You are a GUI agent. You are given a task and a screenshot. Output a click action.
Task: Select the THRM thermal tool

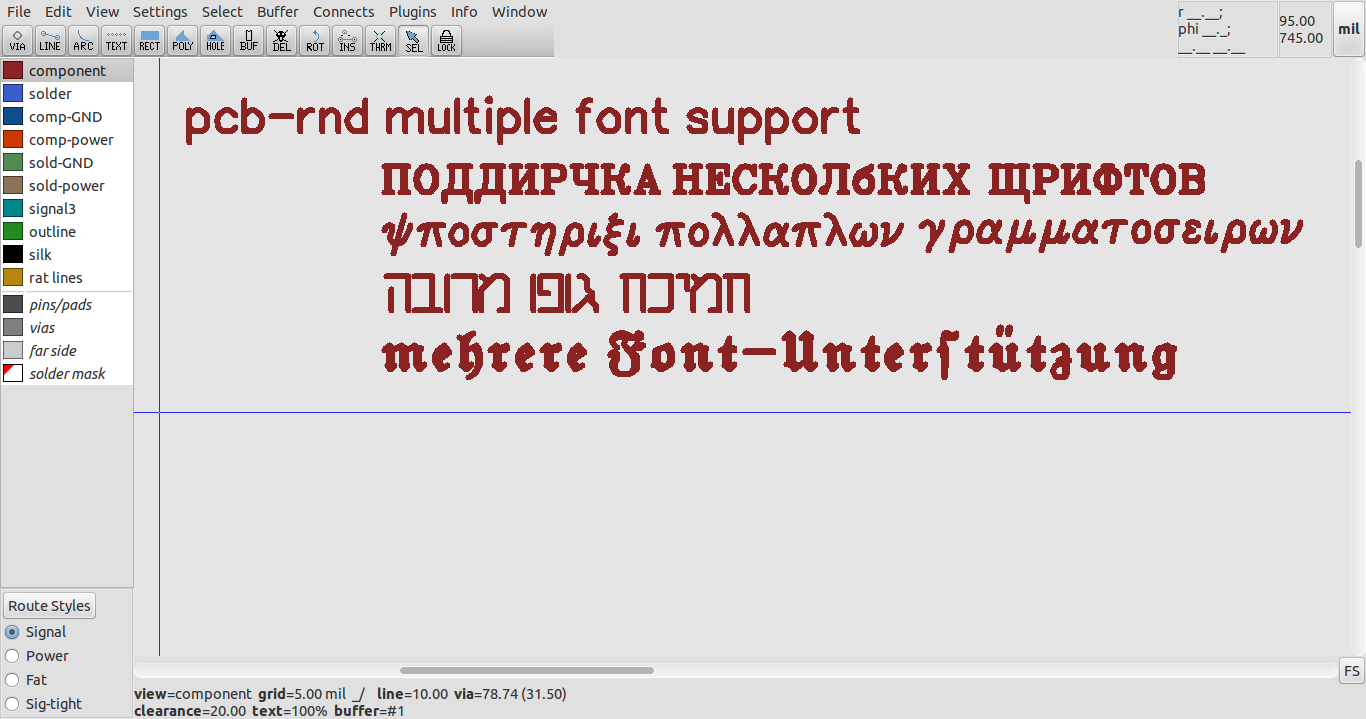pyautogui.click(x=380, y=40)
